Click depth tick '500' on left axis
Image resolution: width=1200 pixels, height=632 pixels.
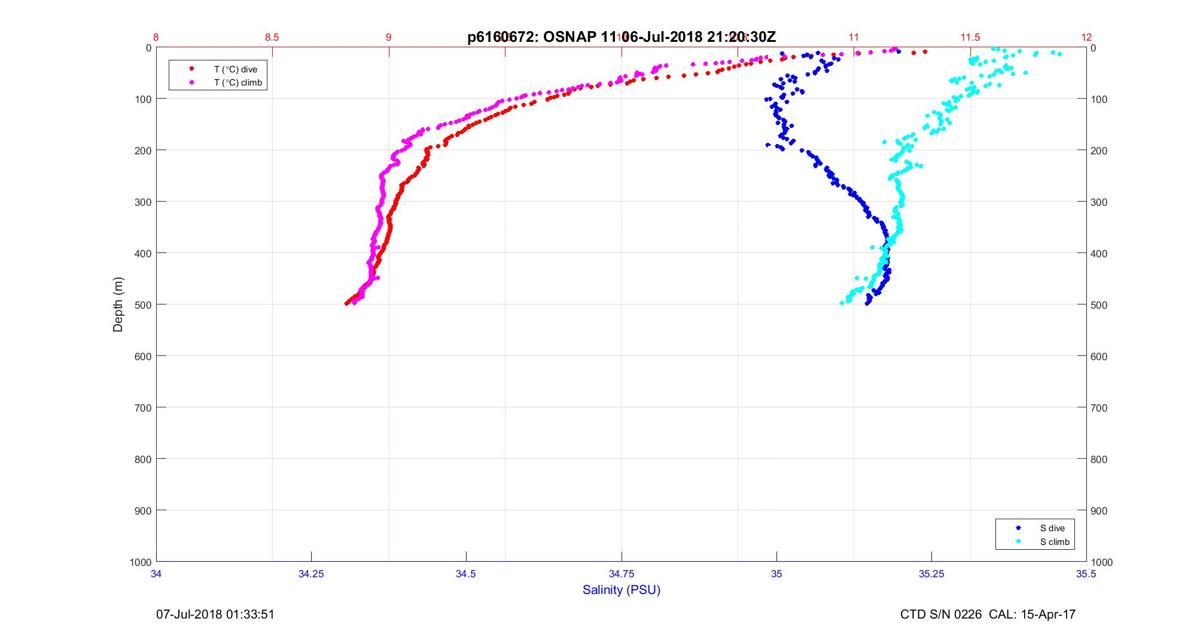coord(142,304)
